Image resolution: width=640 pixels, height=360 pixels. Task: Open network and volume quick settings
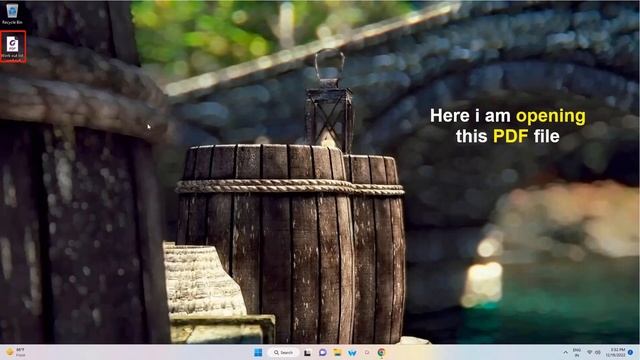(x=593, y=352)
